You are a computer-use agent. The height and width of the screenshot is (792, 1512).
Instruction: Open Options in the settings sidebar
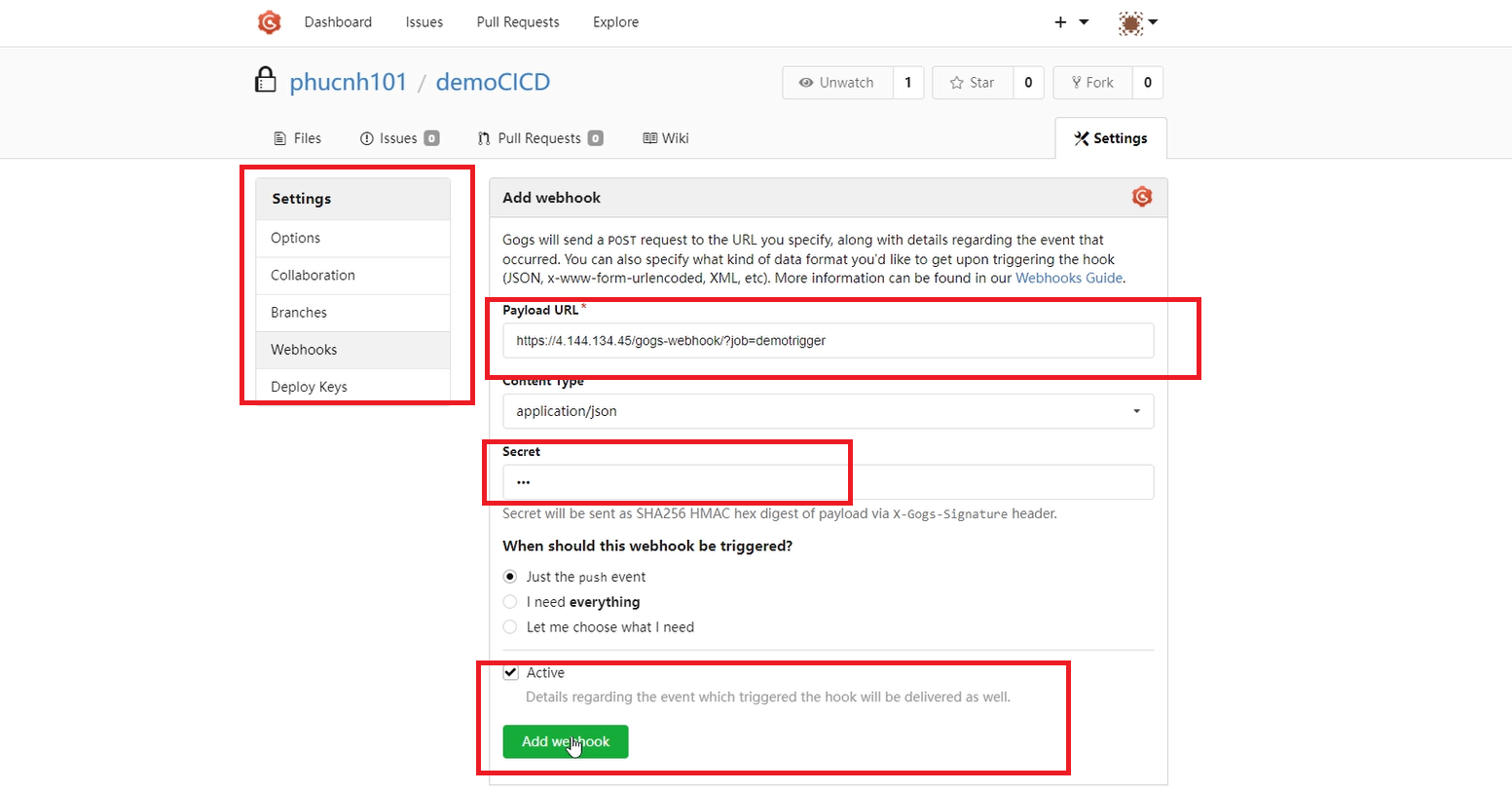[353, 239]
